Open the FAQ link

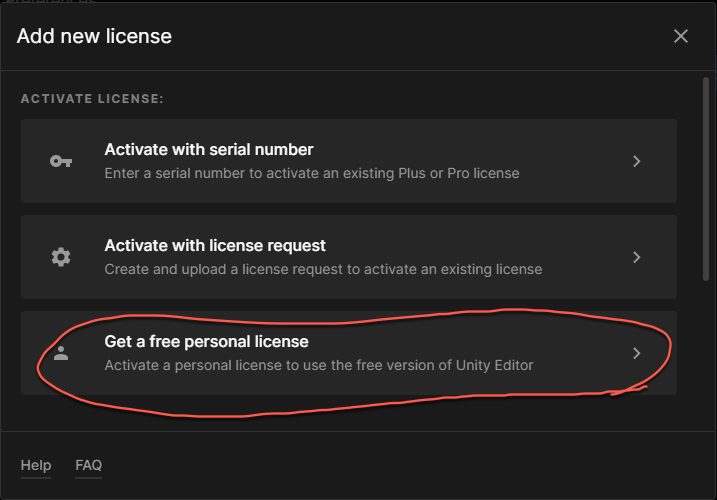pos(89,465)
